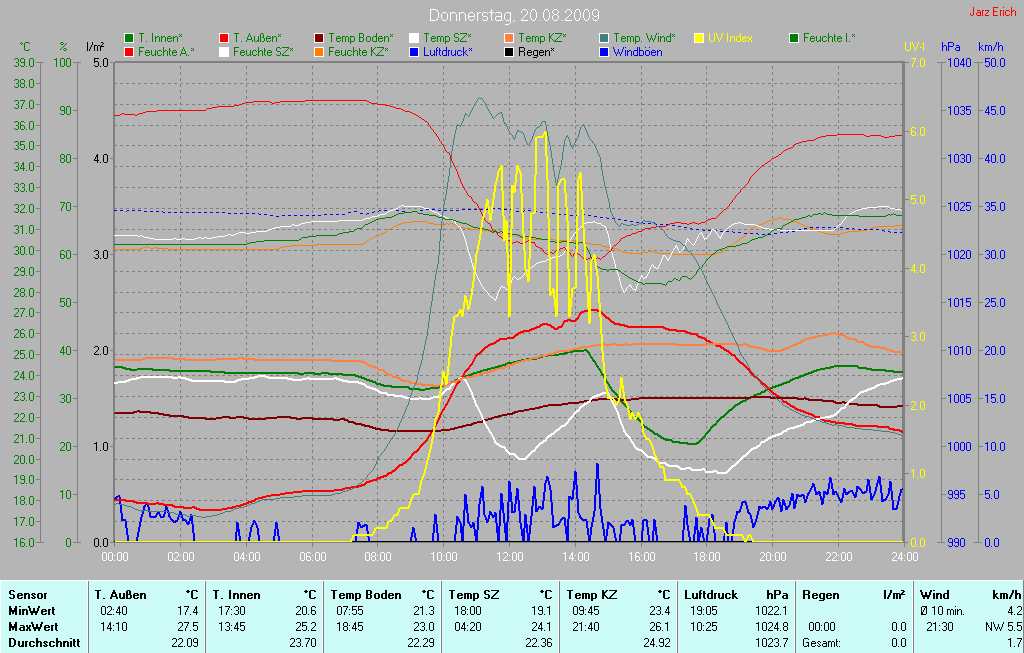
Task: Click the blue Luftdruck legend square
Action: click(x=414, y=51)
